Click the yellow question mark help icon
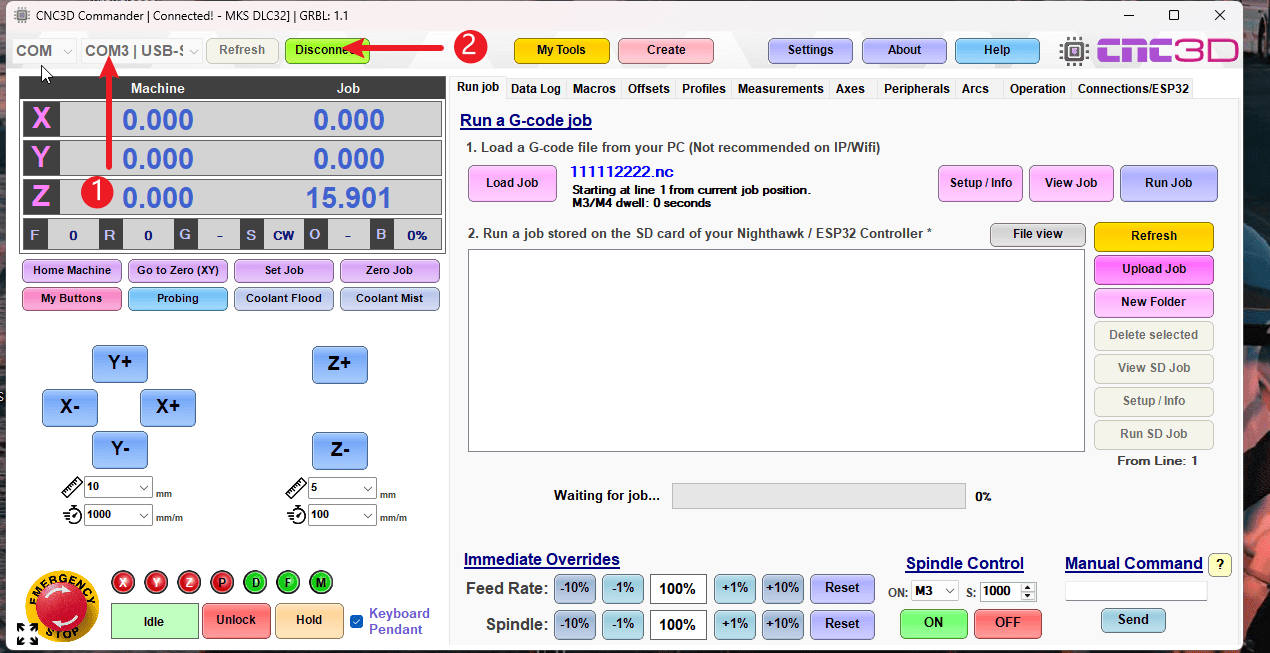 pos(1219,565)
